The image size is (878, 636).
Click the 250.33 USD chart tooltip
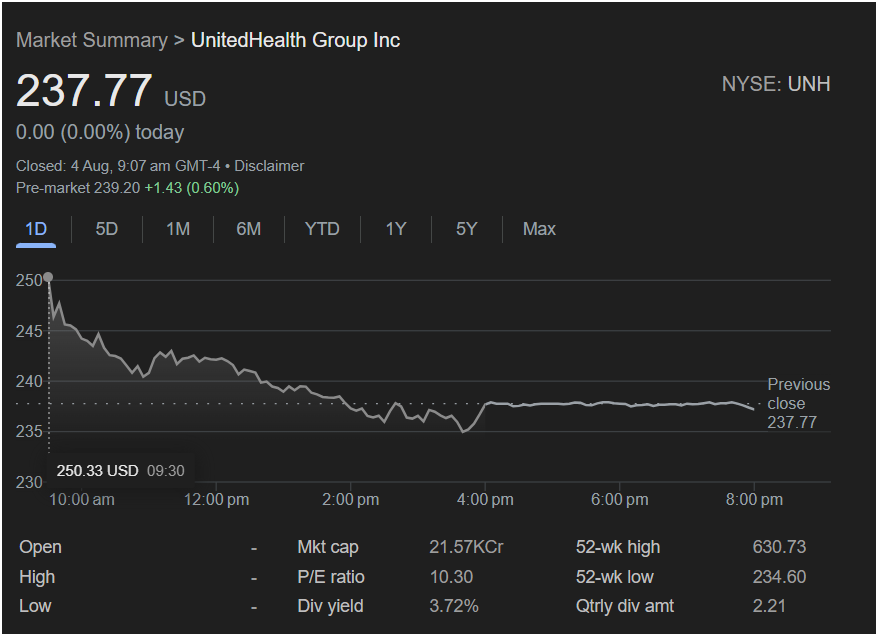click(120, 471)
